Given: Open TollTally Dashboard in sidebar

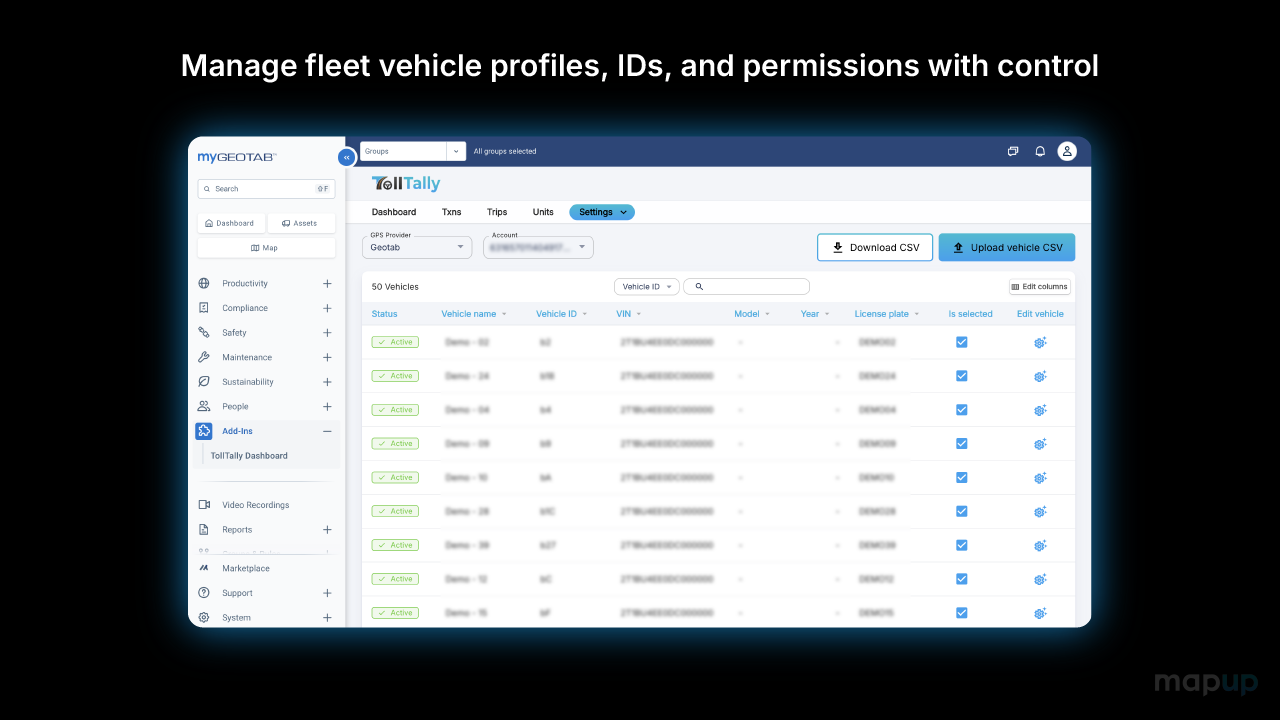Looking at the screenshot, I should click(249, 456).
